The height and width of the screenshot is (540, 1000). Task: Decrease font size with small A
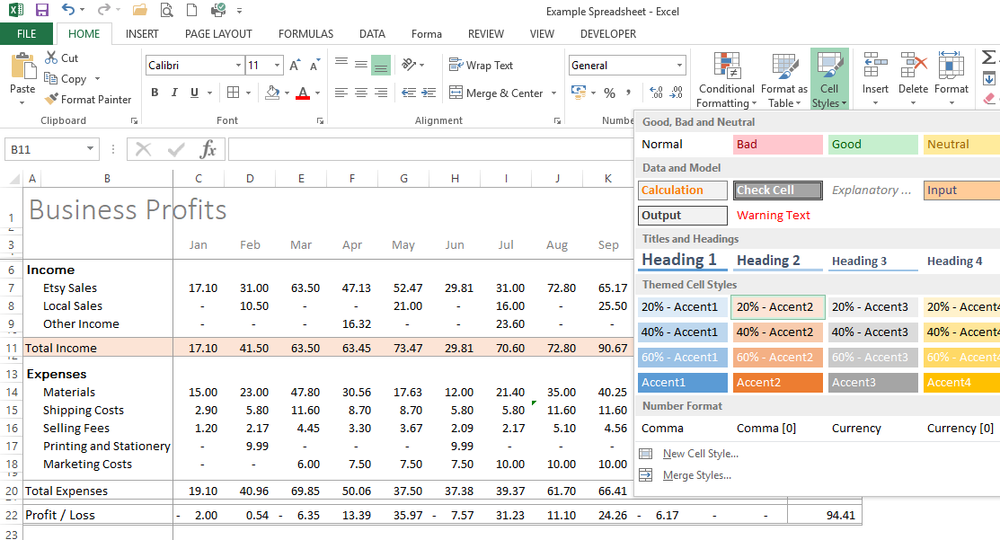315,65
